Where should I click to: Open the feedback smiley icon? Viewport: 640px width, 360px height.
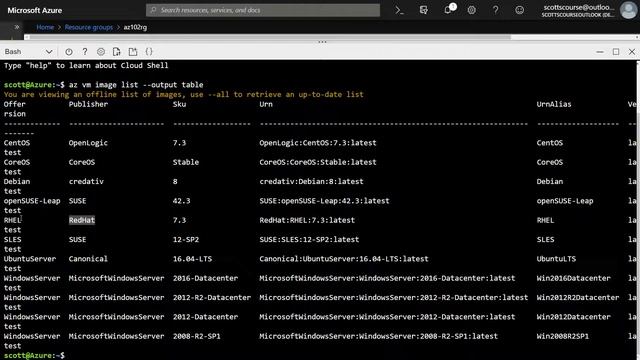click(x=519, y=10)
